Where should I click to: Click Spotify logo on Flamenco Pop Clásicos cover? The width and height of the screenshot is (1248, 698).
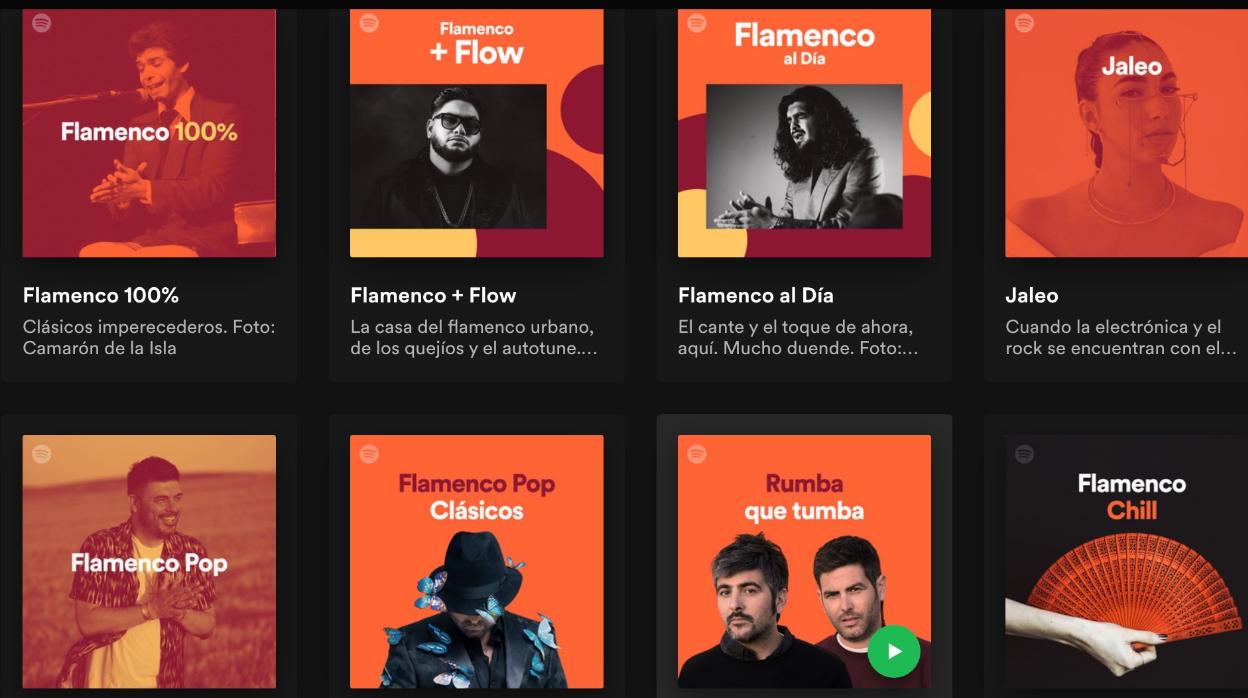[x=369, y=454]
